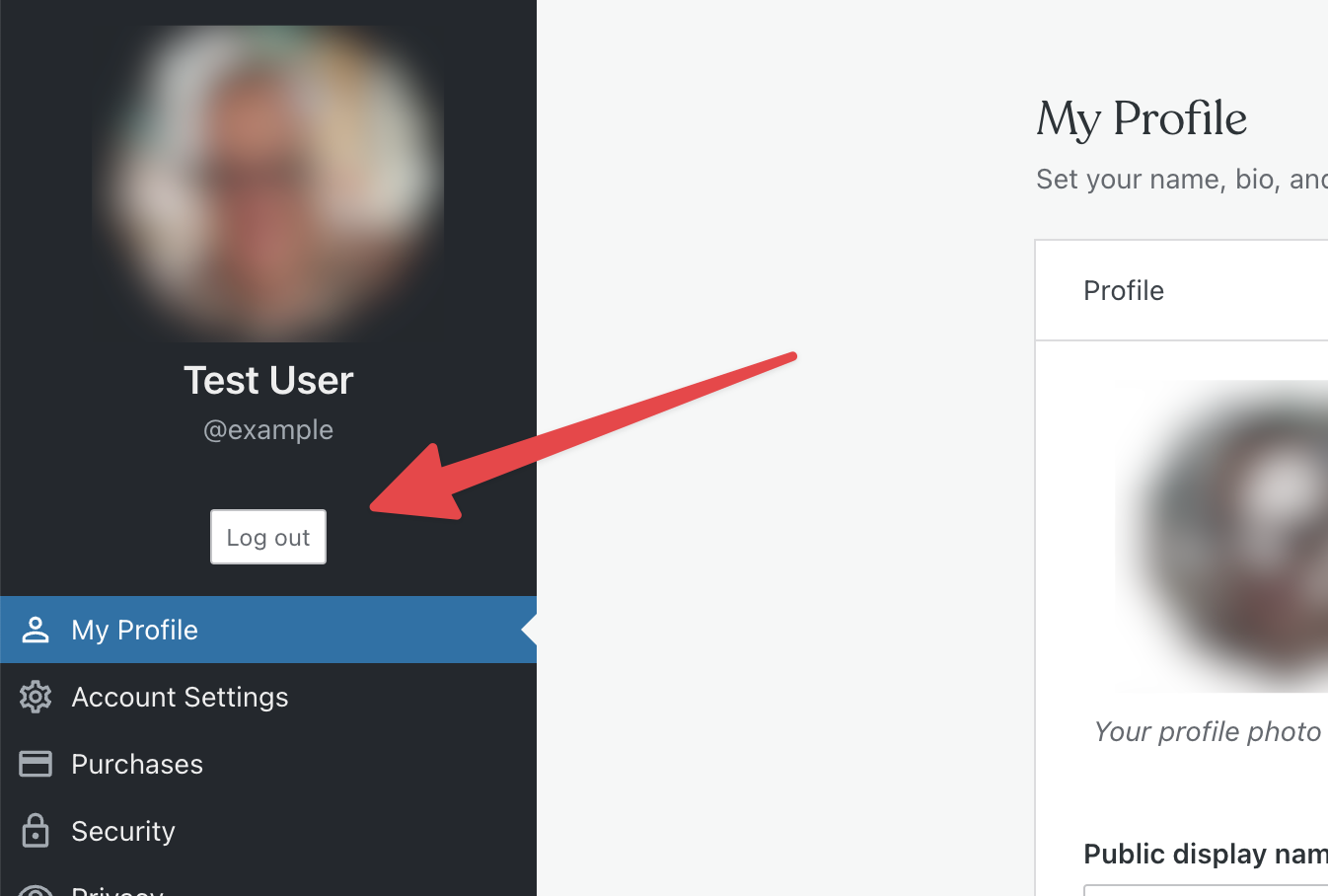Click the @example username text
The width and height of the screenshot is (1328, 896).
[268, 430]
